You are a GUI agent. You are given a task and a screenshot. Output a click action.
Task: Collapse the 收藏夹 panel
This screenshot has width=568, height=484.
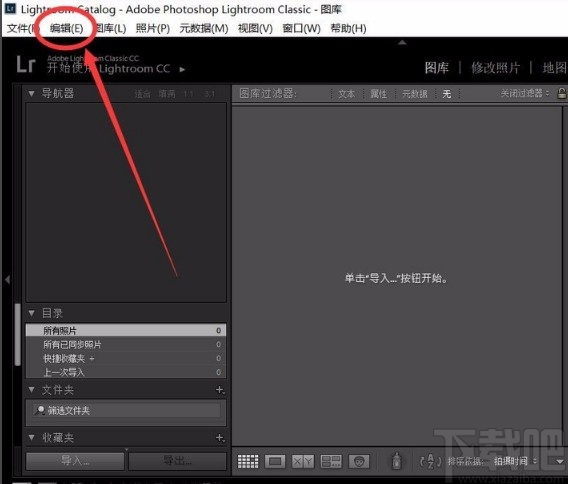pyautogui.click(x=32, y=437)
